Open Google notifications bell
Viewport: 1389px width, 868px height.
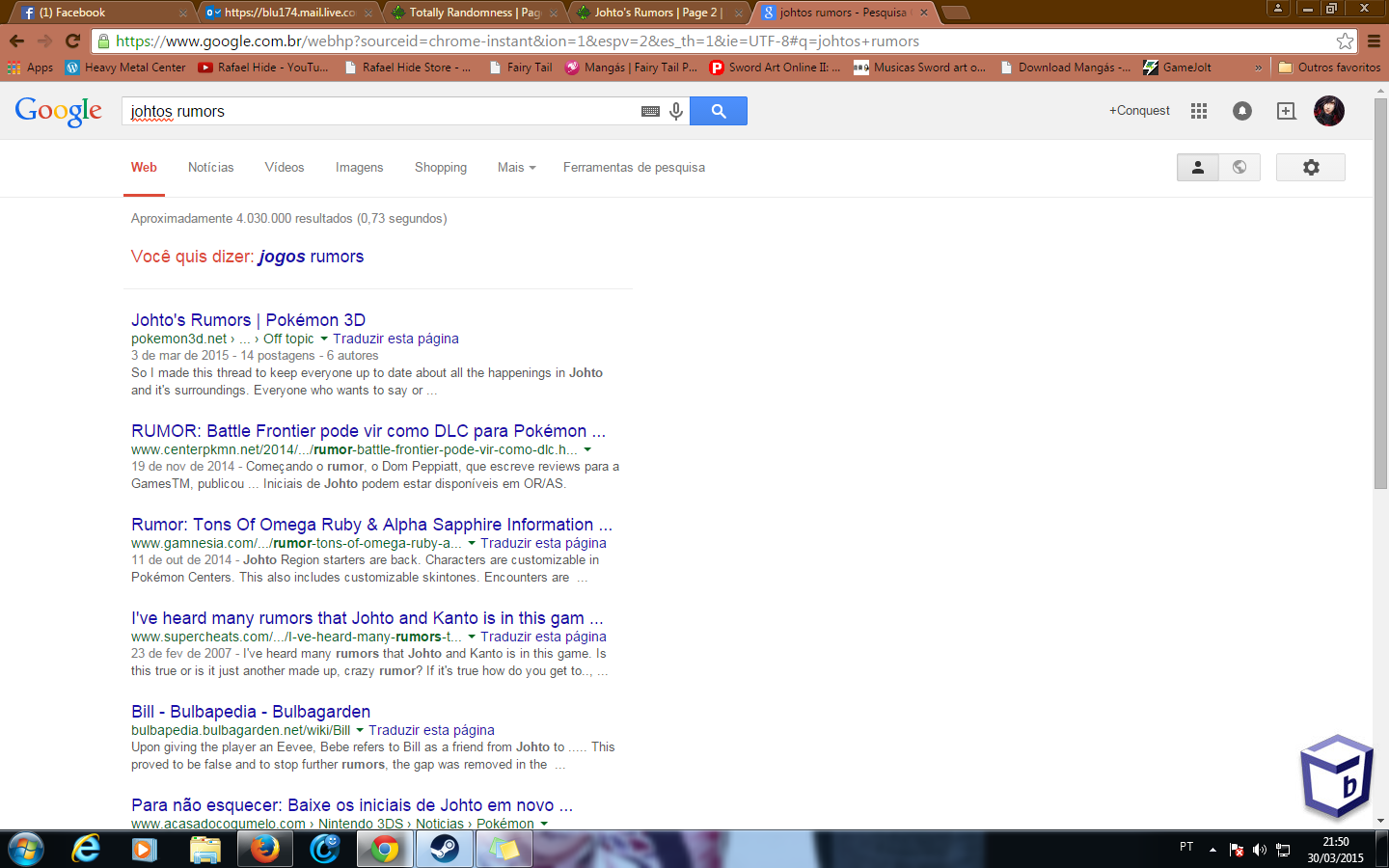tap(1242, 111)
